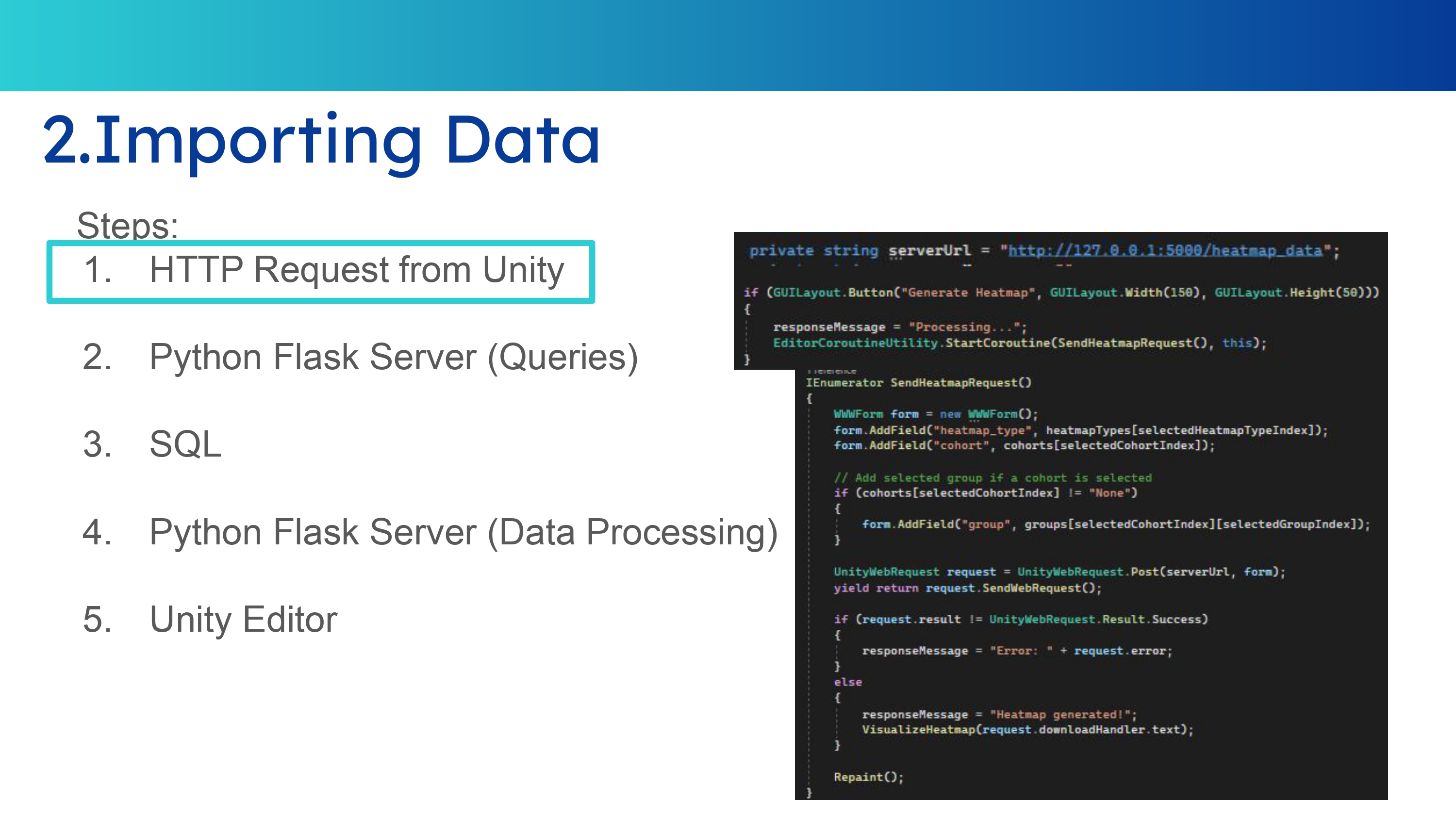Image resolution: width=1456 pixels, height=819 pixels.
Task: Click the form.AddField("heatmap_type") code line
Action: [1081, 431]
